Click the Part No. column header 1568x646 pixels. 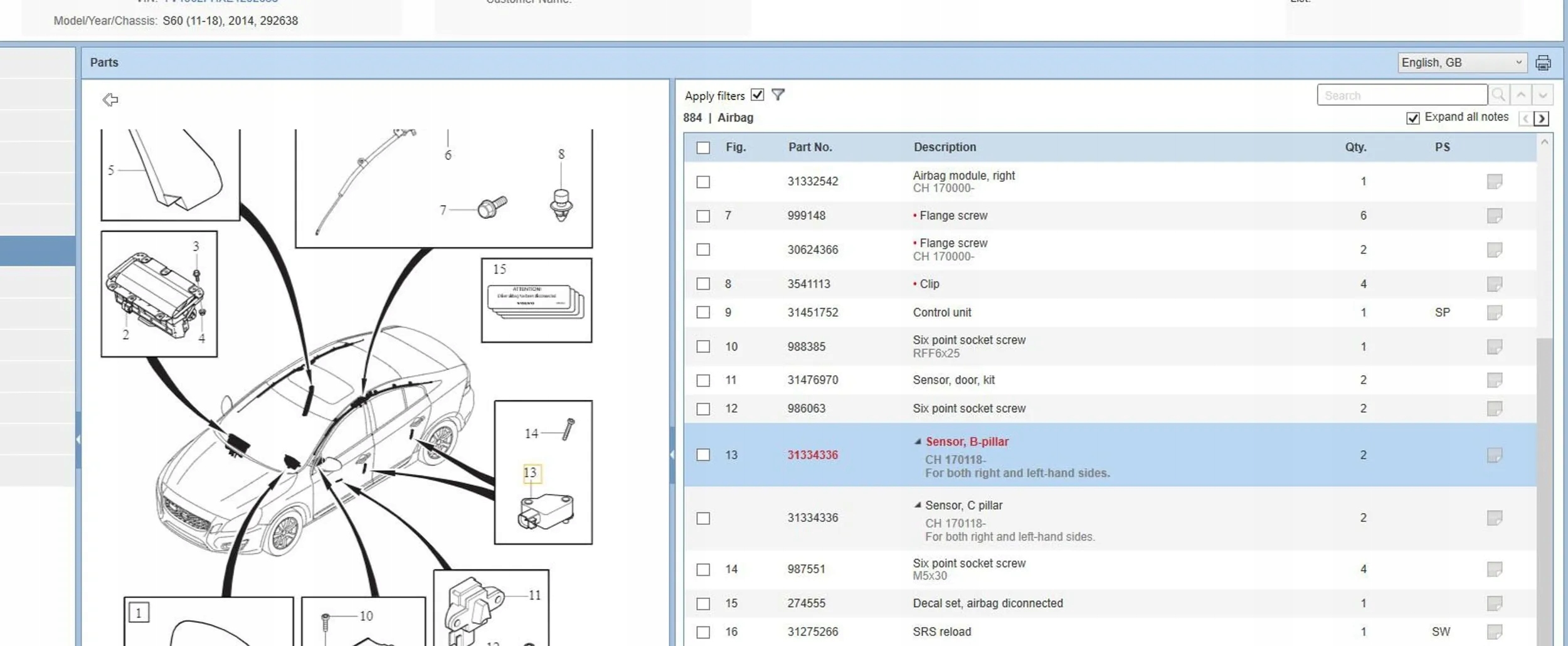[x=810, y=147]
